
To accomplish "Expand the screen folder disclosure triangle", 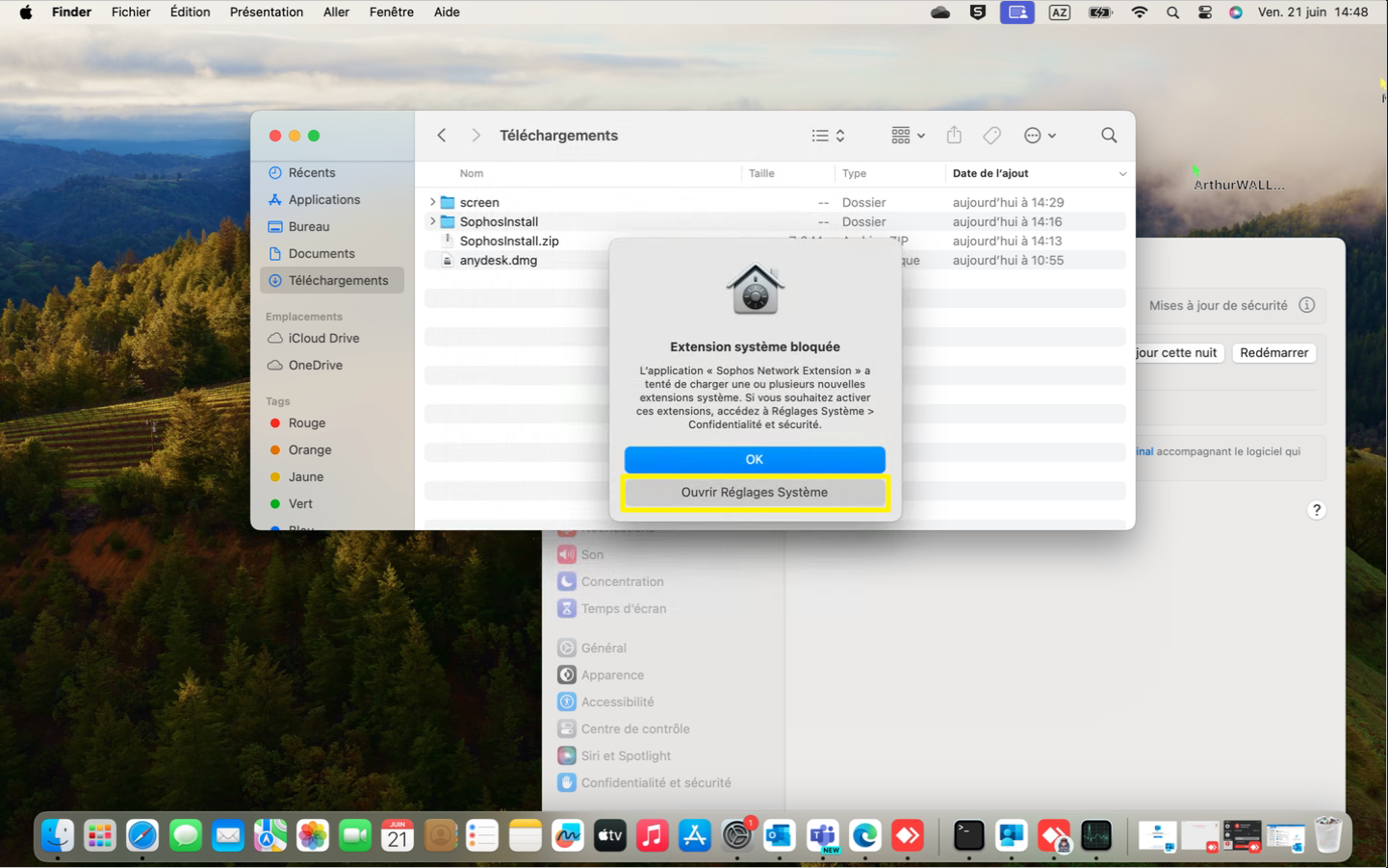I will 432,202.
